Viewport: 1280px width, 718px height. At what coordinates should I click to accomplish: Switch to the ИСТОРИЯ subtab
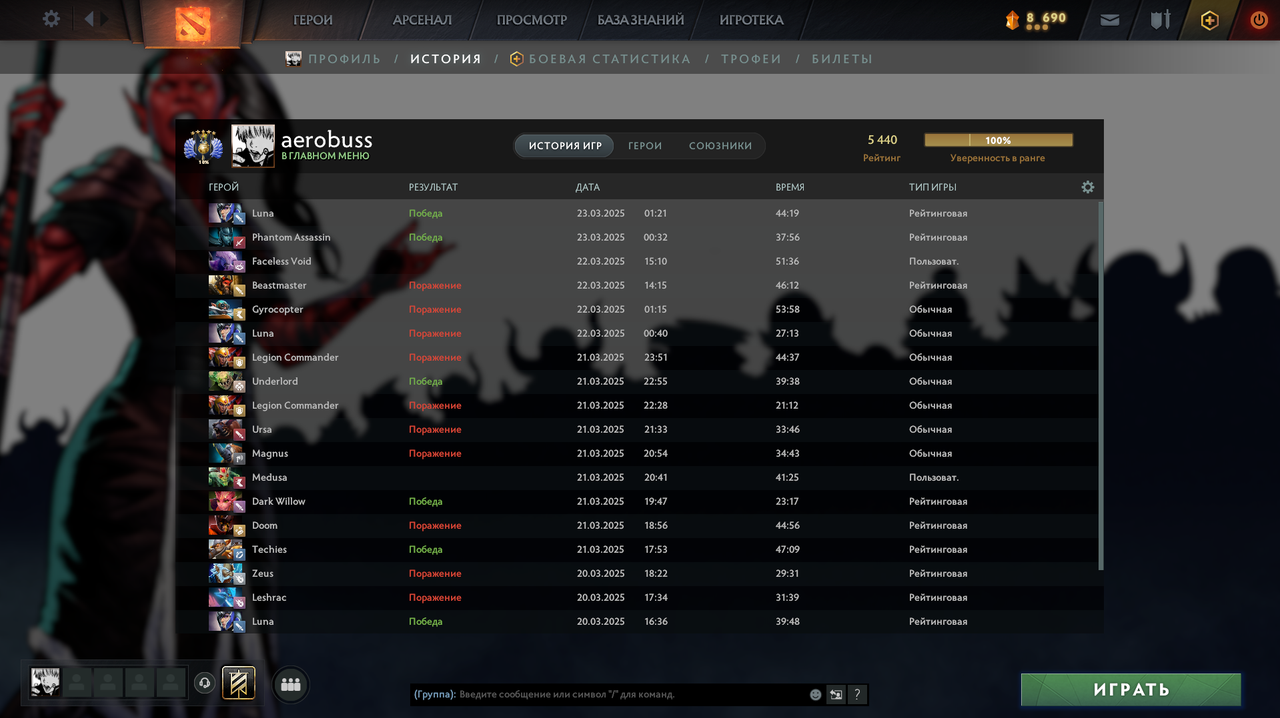click(446, 59)
